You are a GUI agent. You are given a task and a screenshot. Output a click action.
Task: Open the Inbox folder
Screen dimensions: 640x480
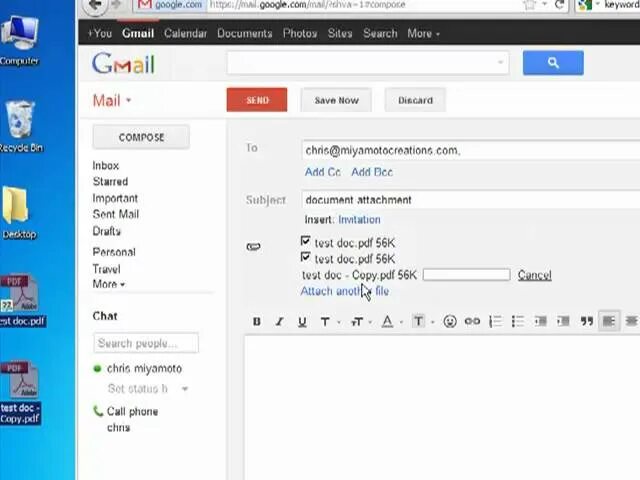coord(106,166)
